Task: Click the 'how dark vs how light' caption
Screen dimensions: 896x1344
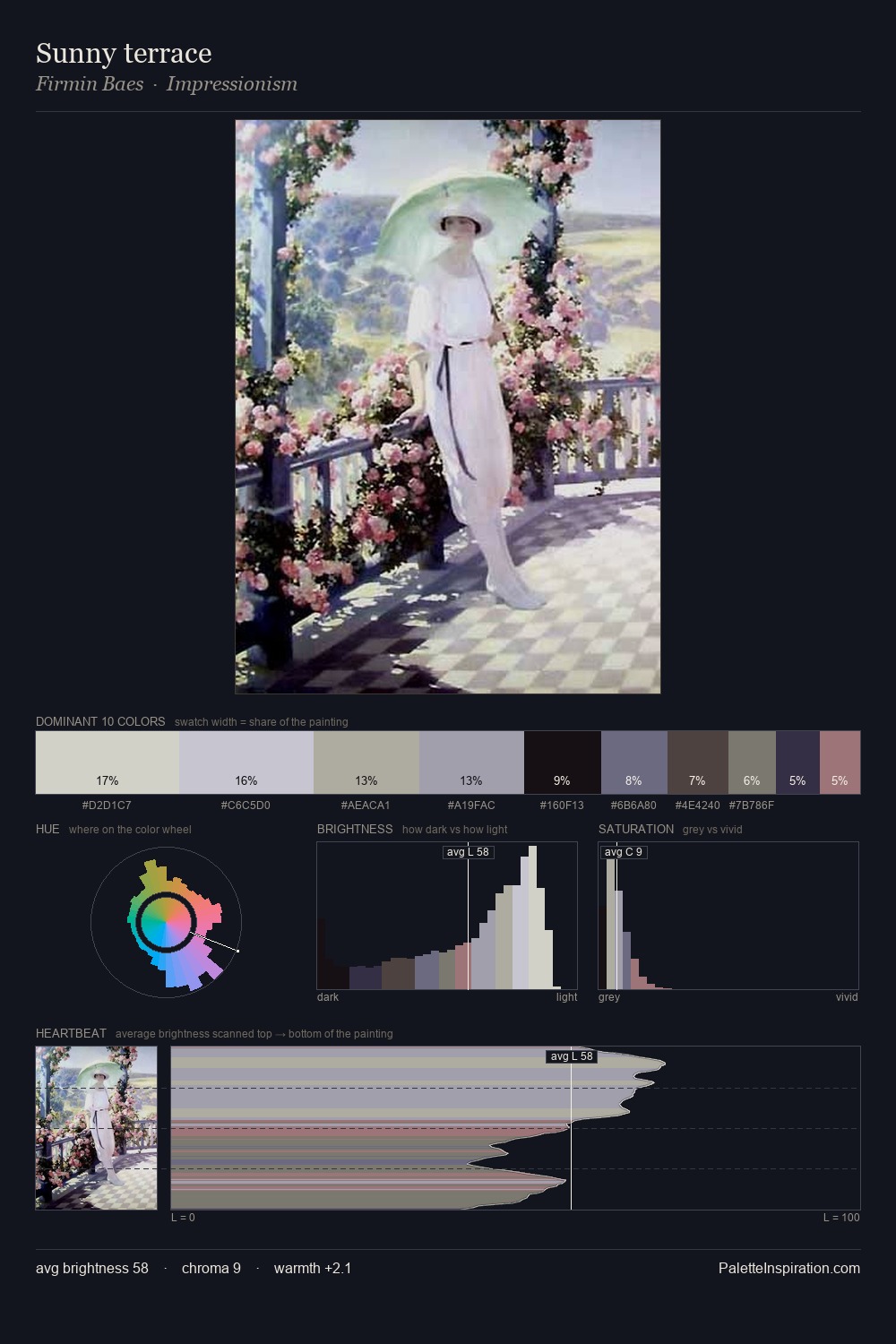Action: (455, 830)
